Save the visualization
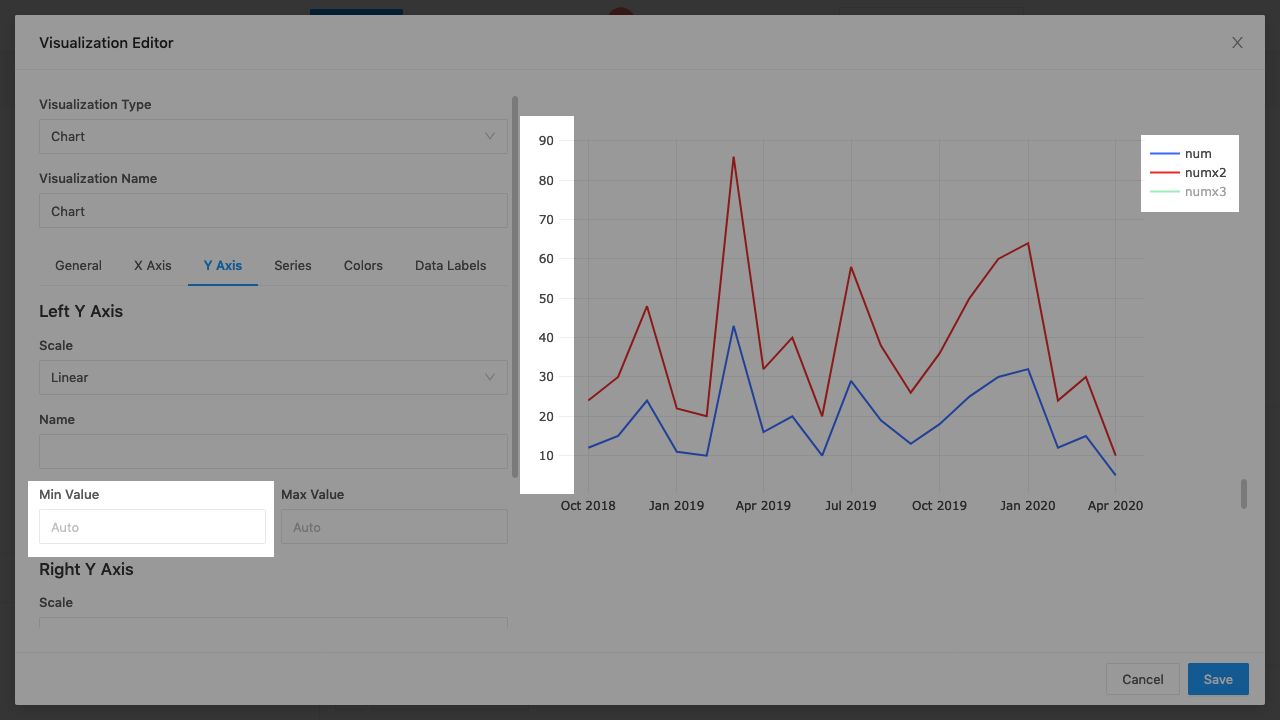 click(x=1218, y=679)
